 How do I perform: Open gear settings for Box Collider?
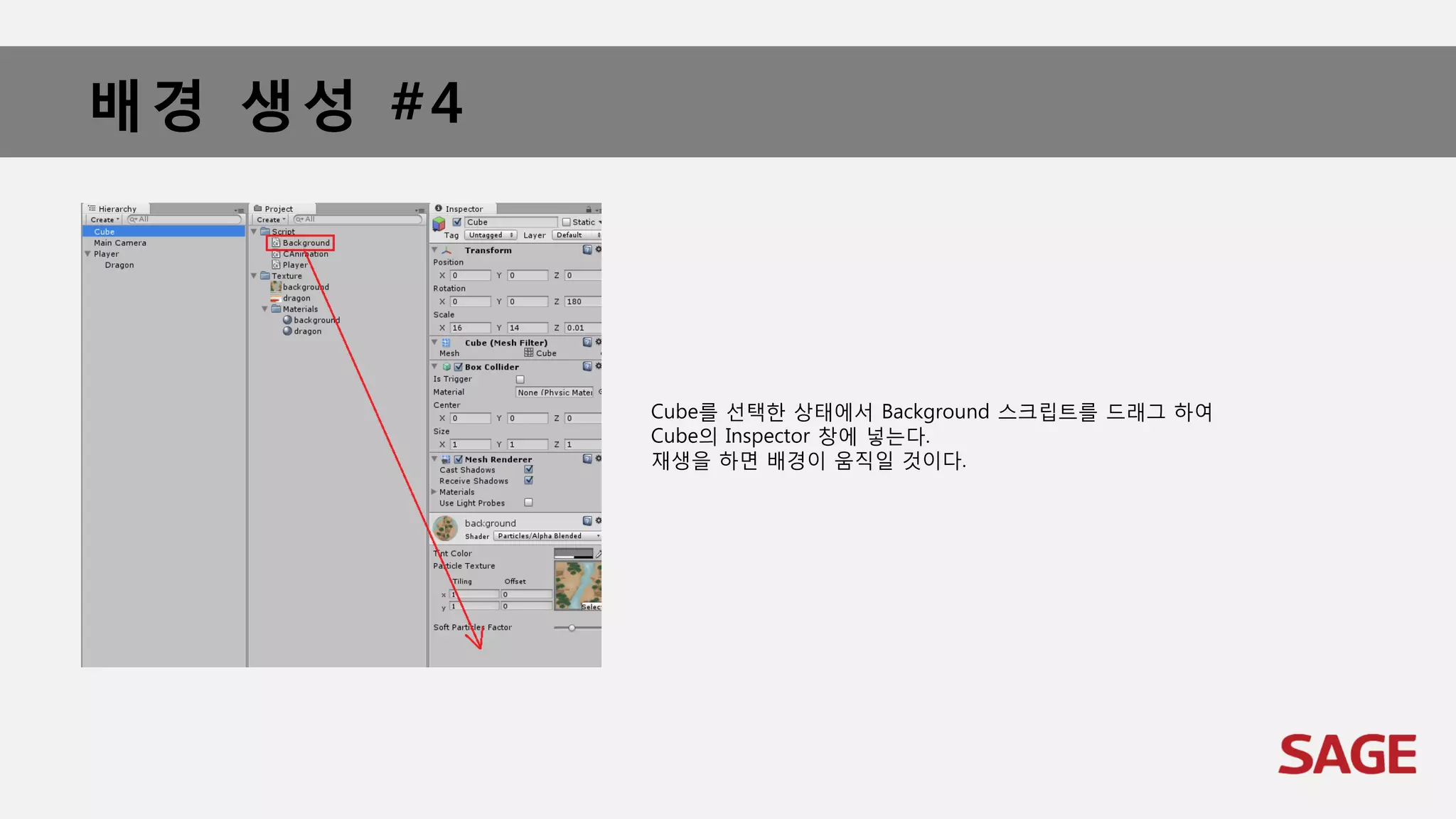[x=599, y=366]
